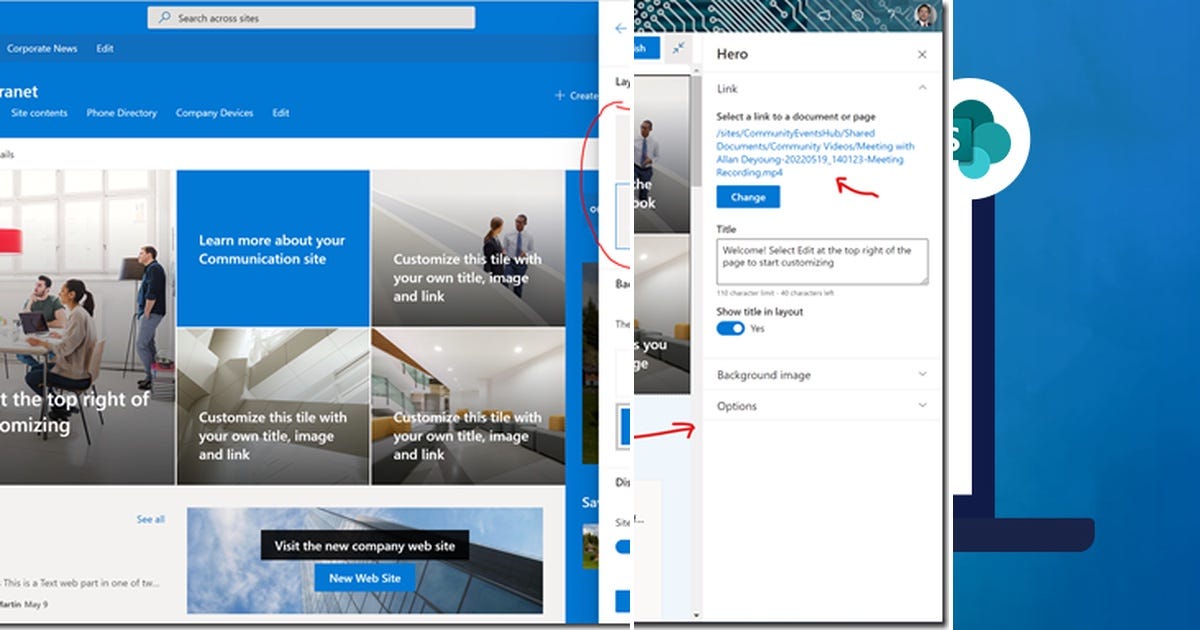
Task: Open the Help question mark icon
Action: pos(892,14)
